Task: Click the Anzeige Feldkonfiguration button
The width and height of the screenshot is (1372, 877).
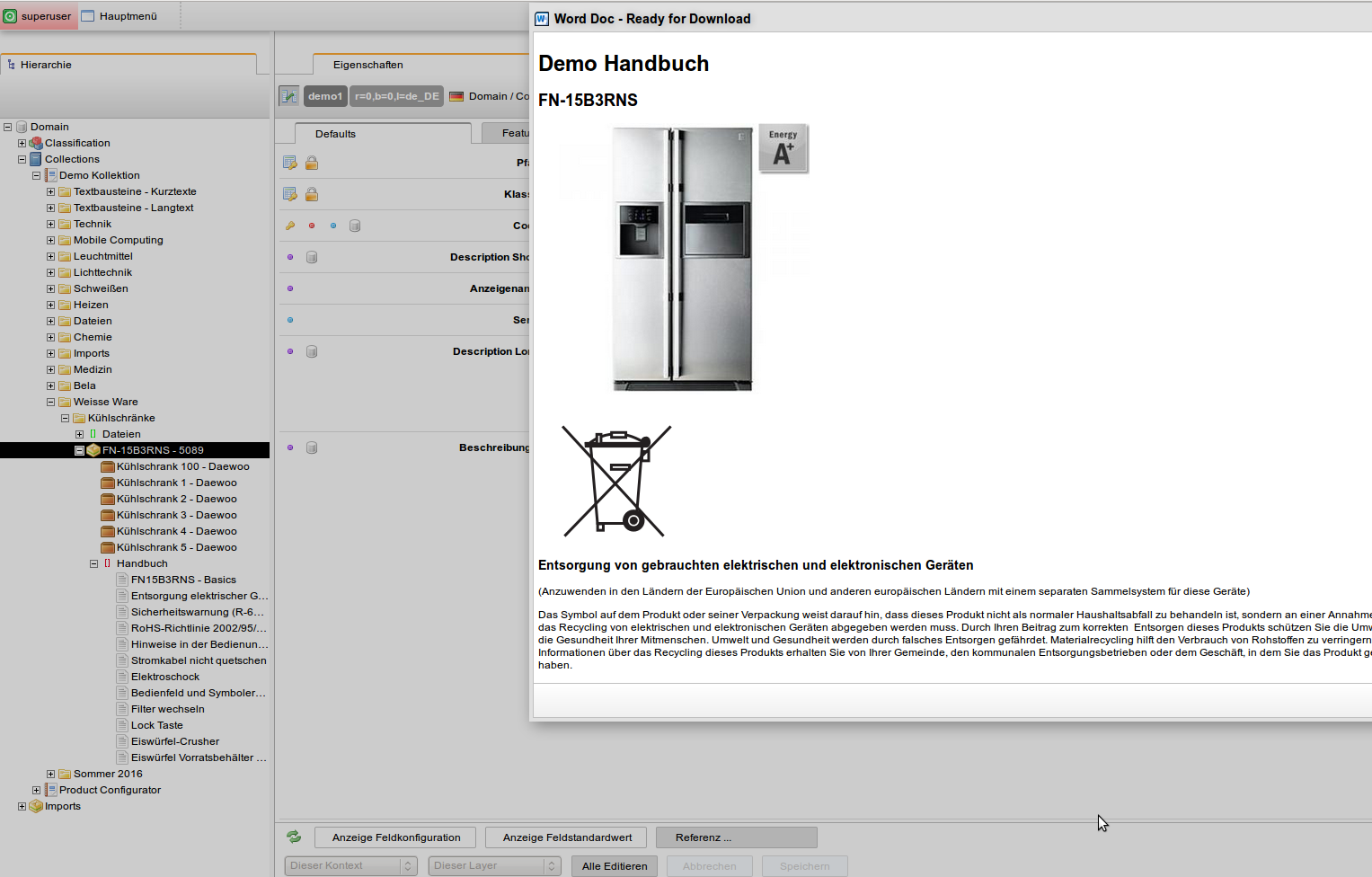Action: (396, 837)
